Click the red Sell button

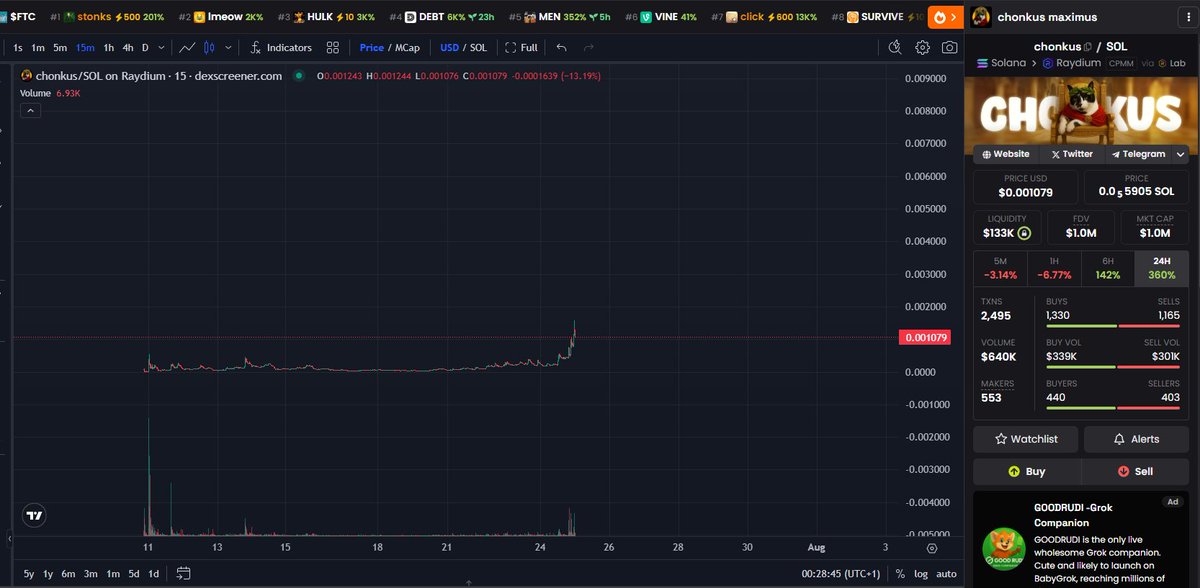click(1135, 471)
